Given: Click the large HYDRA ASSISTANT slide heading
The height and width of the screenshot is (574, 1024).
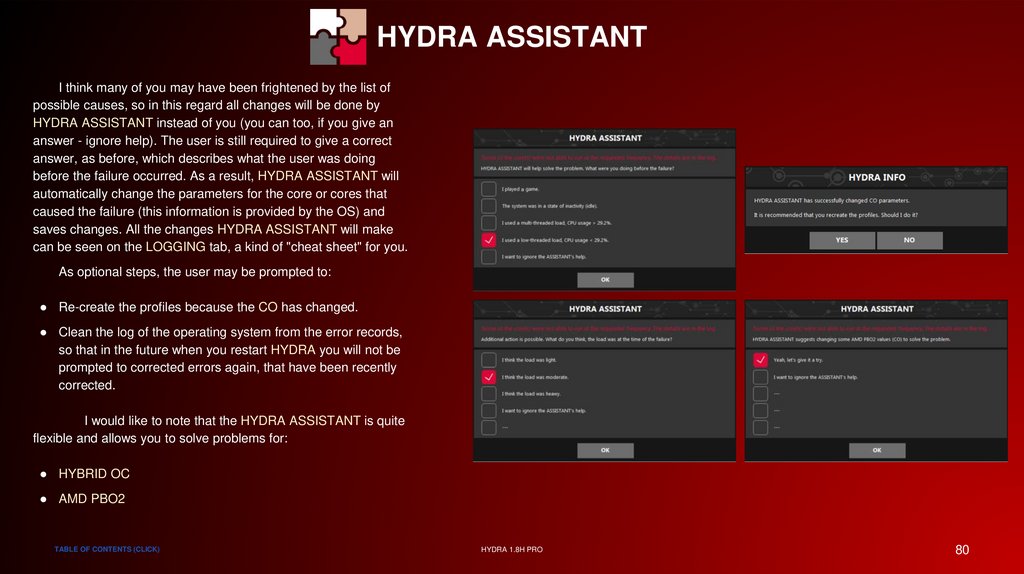Looking at the screenshot, I should (x=511, y=37).
